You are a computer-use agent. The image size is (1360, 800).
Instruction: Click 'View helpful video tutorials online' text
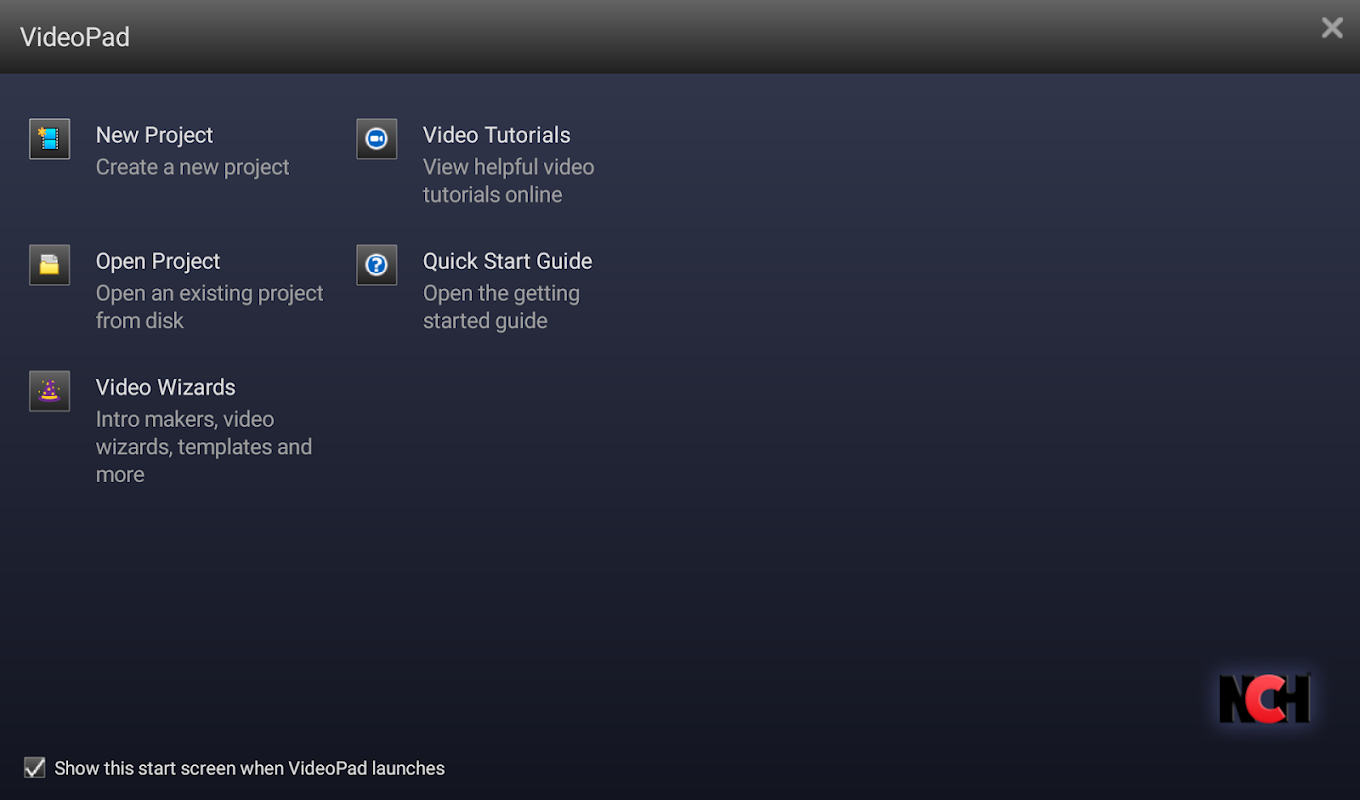509,181
